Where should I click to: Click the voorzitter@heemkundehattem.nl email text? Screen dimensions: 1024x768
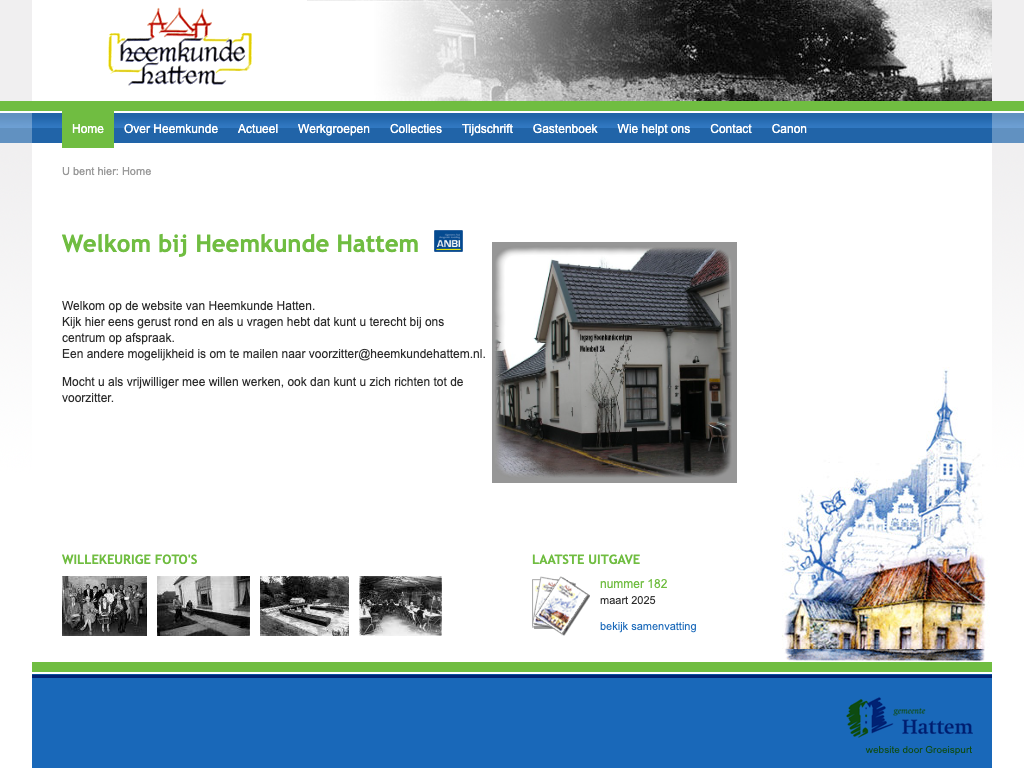tap(396, 354)
